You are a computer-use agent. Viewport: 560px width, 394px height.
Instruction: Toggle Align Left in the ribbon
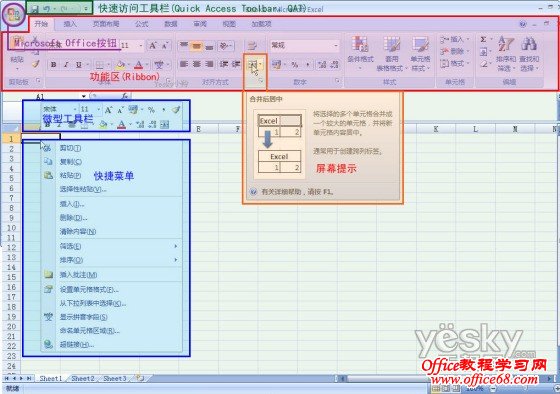(x=184, y=64)
